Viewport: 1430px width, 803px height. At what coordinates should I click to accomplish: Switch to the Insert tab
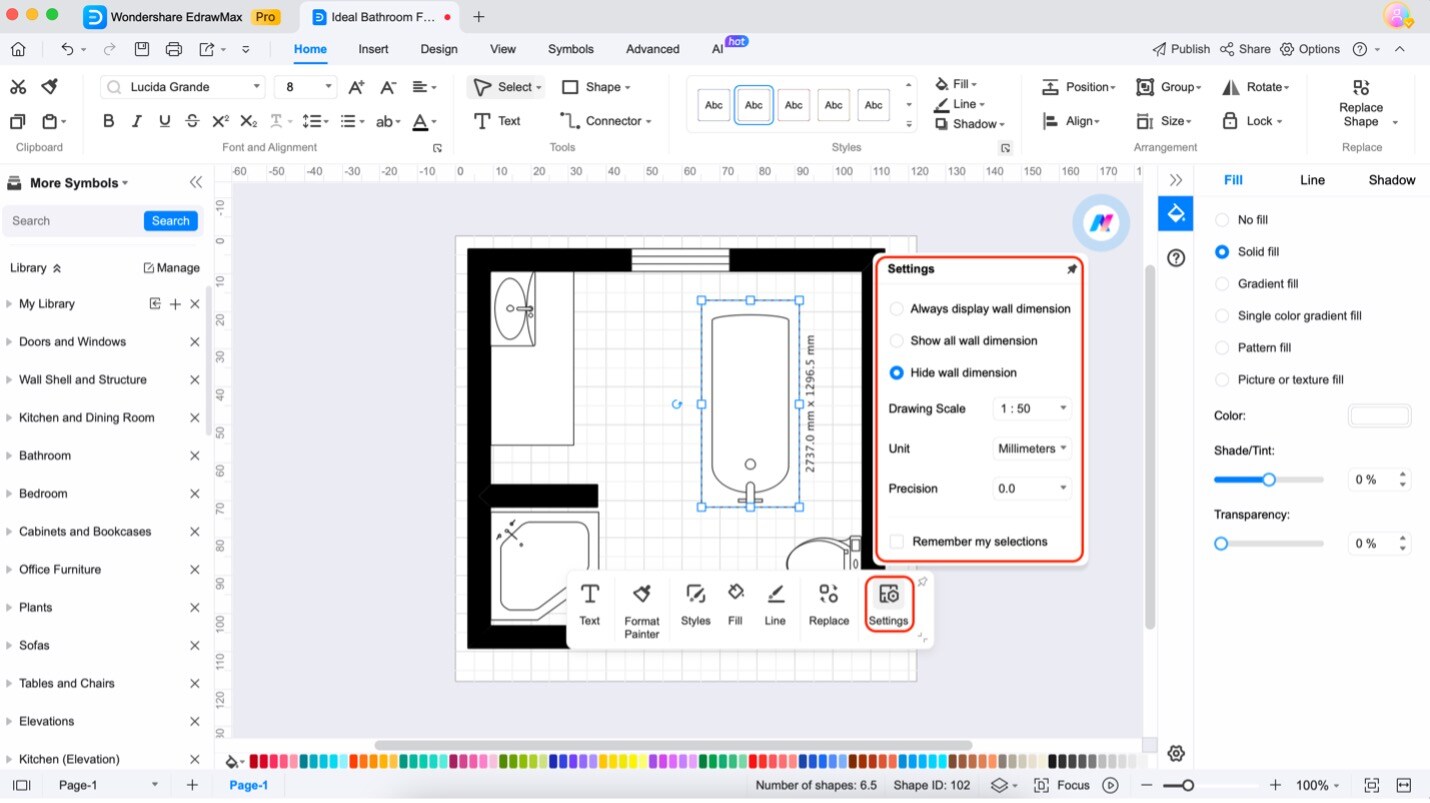[373, 49]
